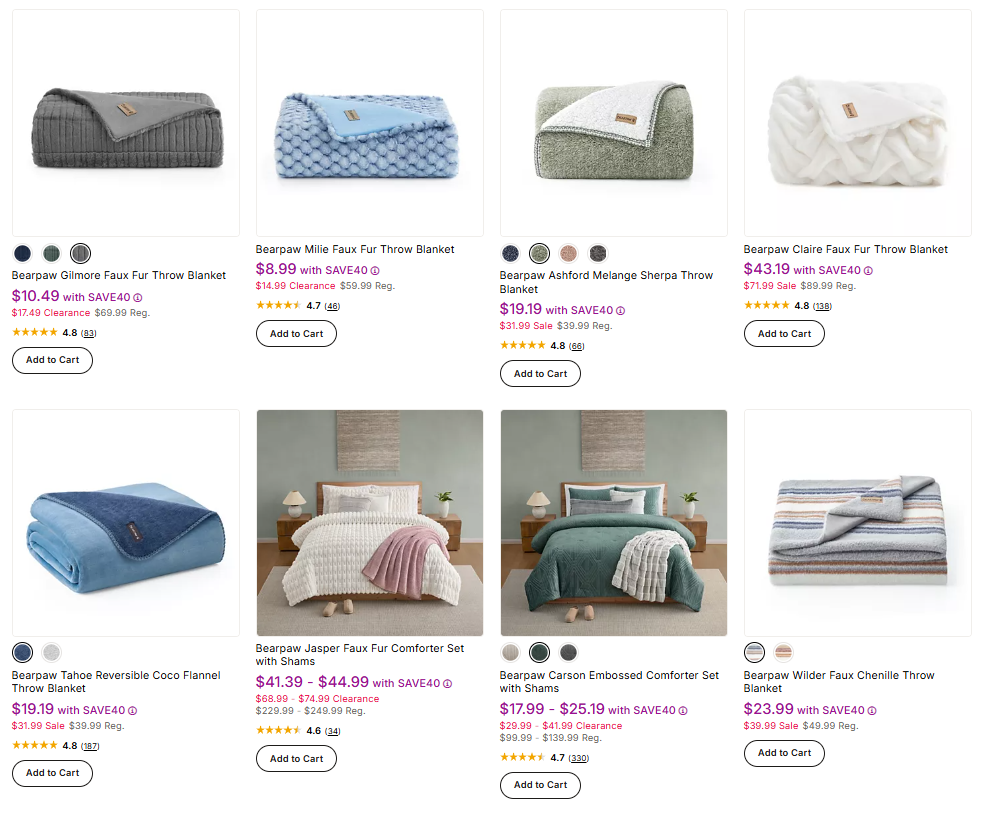This screenshot has width=982, height=819.
Task: Click the SAVE40 info icon for Milie blanket
Action: 376,270
